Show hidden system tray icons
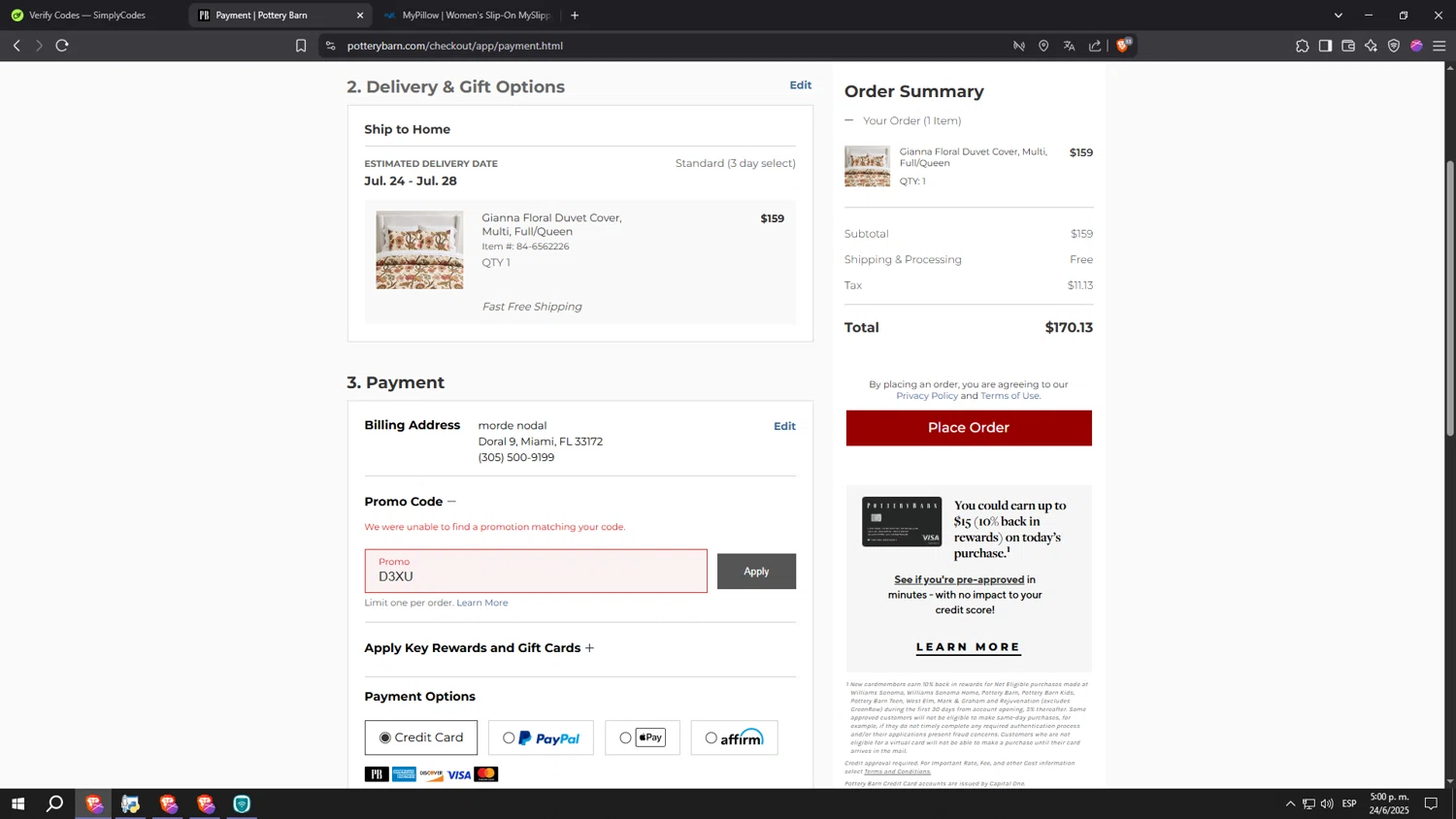Image resolution: width=1456 pixels, height=819 pixels. [x=1290, y=803]
